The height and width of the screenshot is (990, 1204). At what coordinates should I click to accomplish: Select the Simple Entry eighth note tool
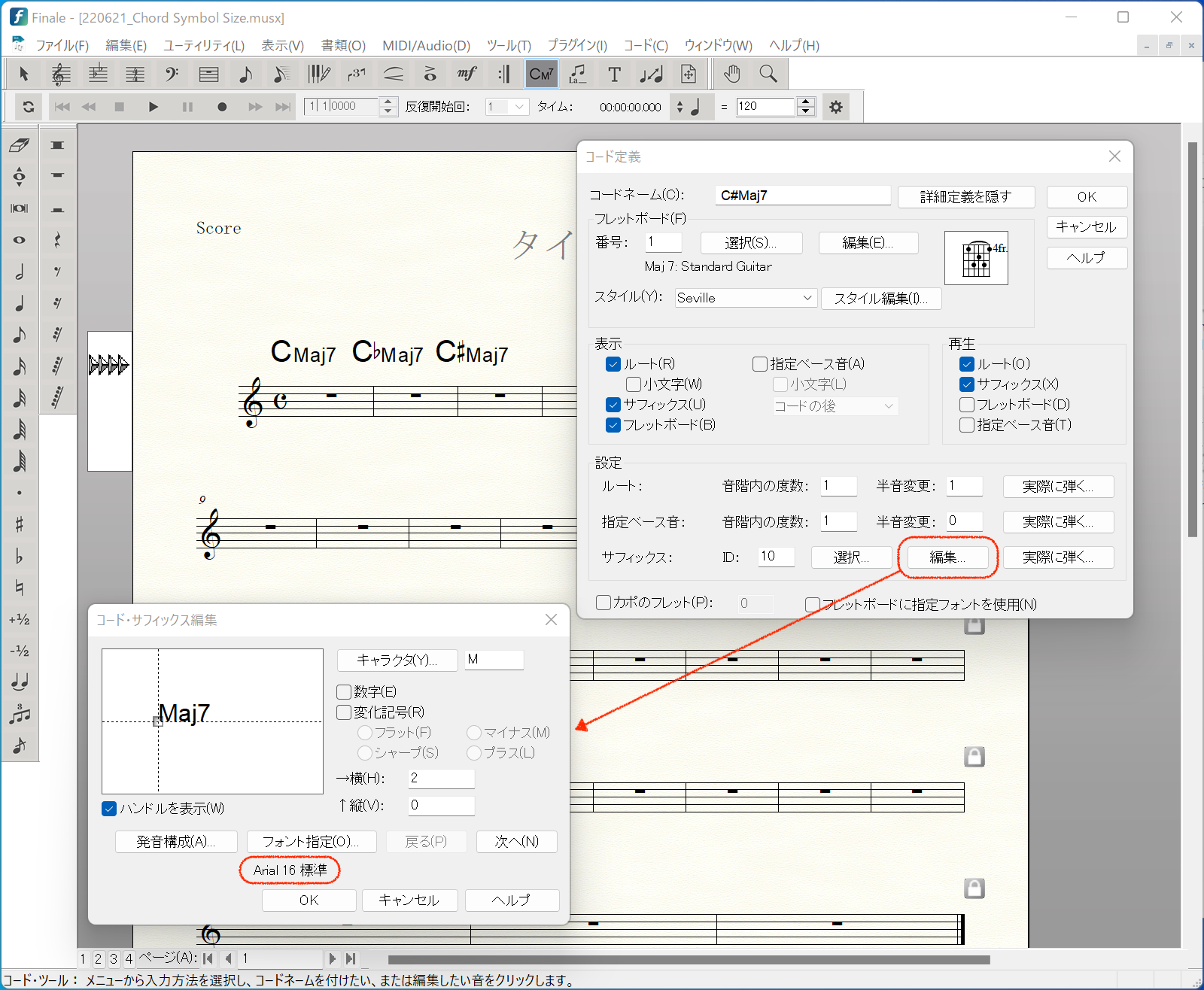point(245,74)
